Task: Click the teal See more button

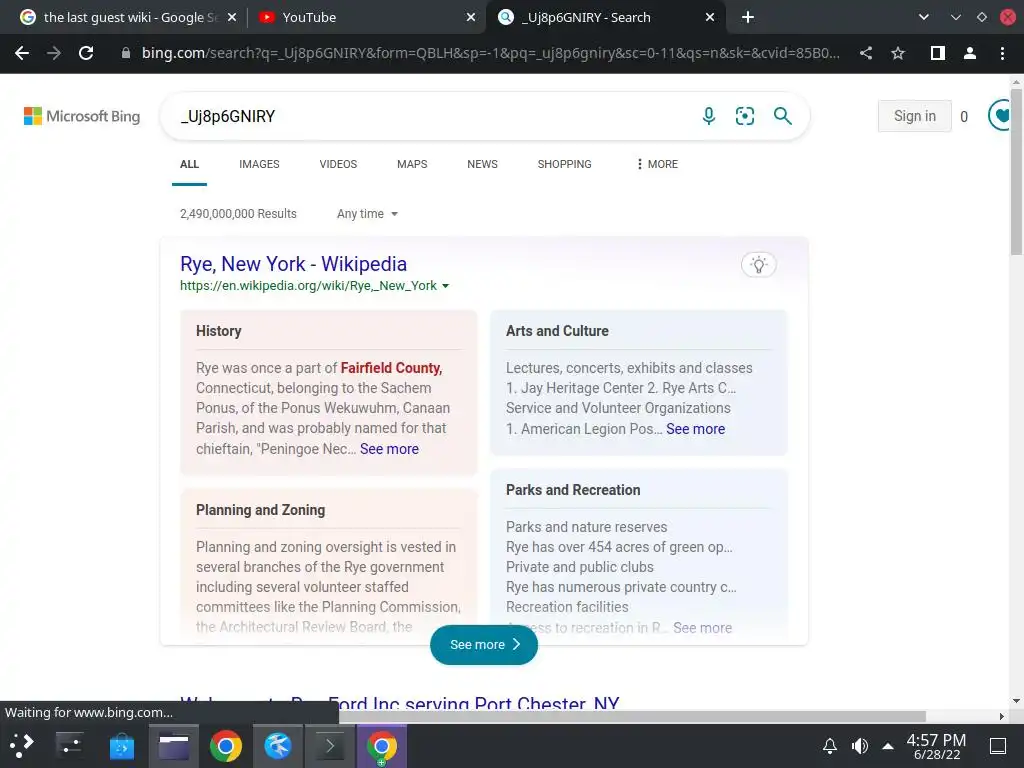Action: tap(483, 645)
